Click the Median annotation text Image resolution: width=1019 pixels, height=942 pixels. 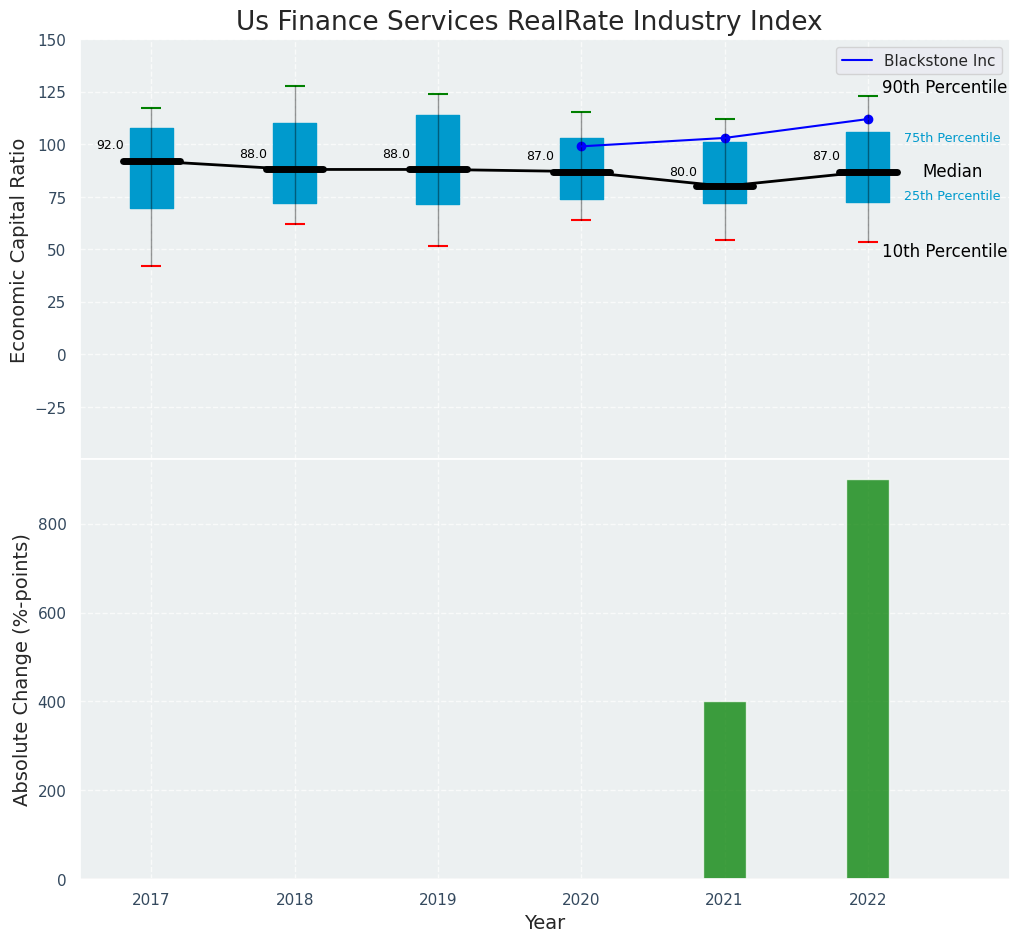pos(952,172)
